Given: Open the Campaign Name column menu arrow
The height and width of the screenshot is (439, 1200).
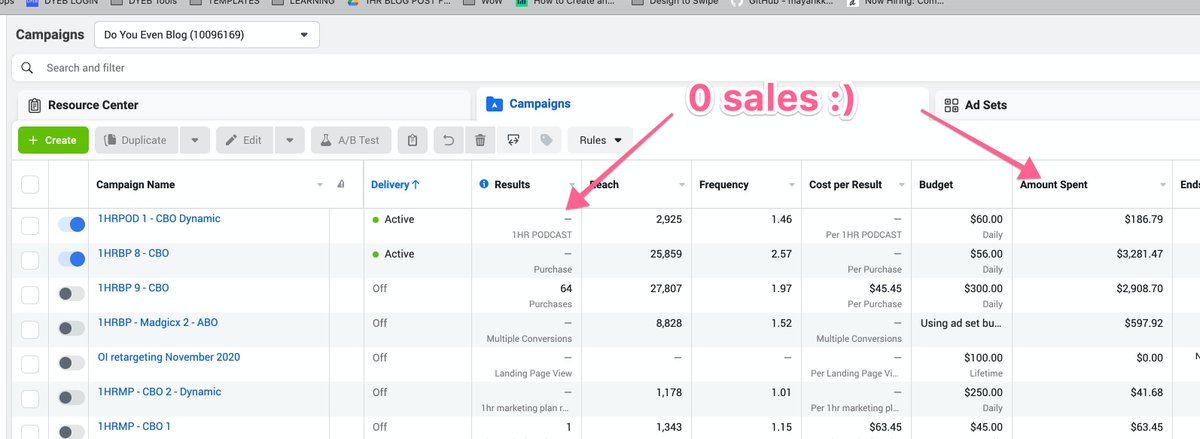Looking at the screenshot, I should coord(320,185).
